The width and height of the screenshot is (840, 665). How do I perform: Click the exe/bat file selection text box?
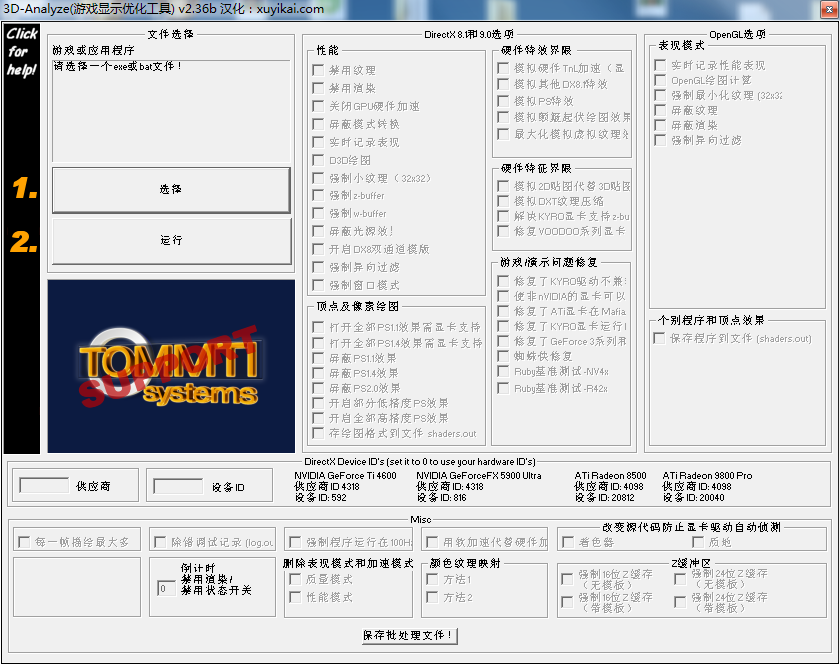coord(171,110)
